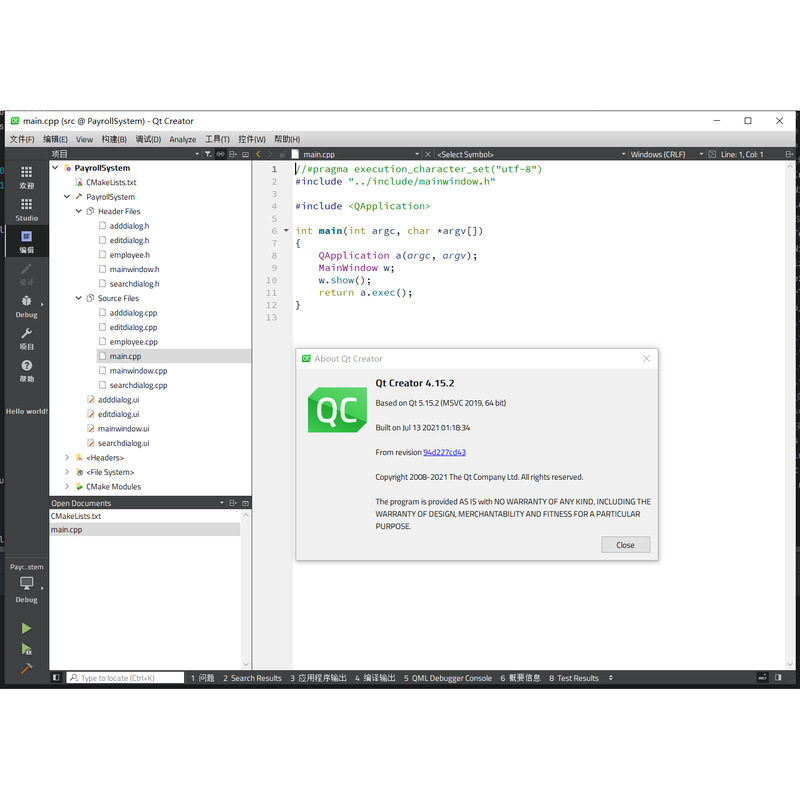Click the synchronize-with-editor link icon
The image size is (800, 800).
click(220, 154)
